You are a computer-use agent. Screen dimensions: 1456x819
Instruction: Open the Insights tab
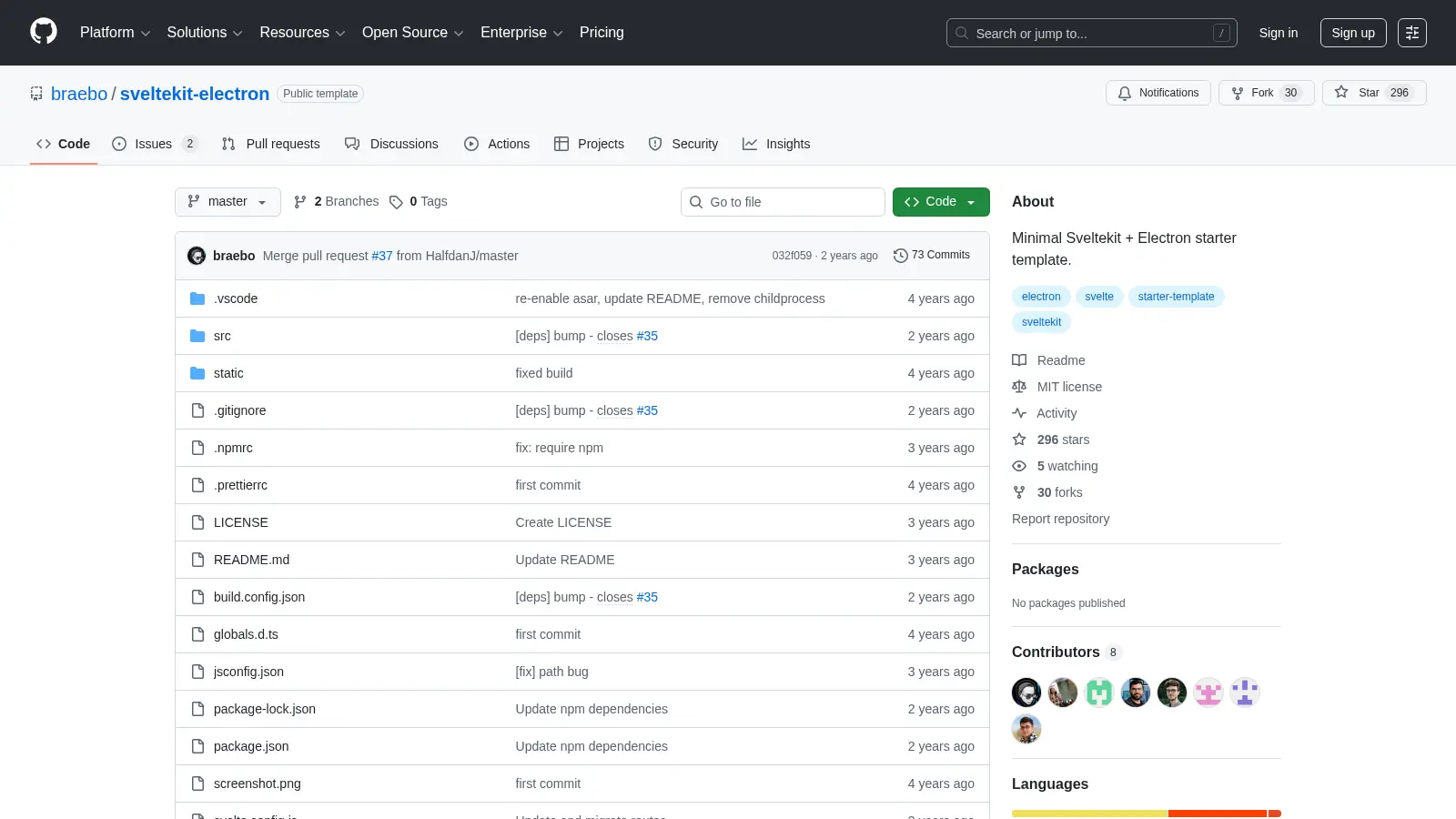(x=776, y=144)
